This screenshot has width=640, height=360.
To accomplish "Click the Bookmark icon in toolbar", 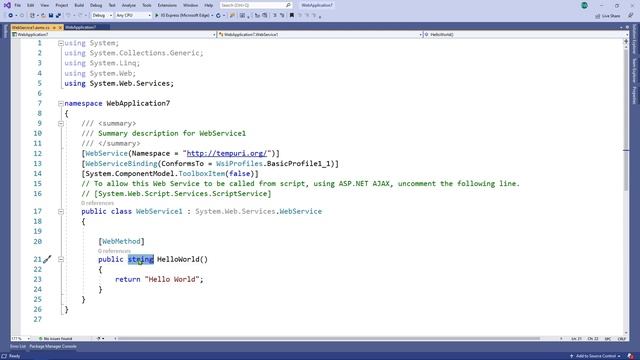I will click(291, 16).
